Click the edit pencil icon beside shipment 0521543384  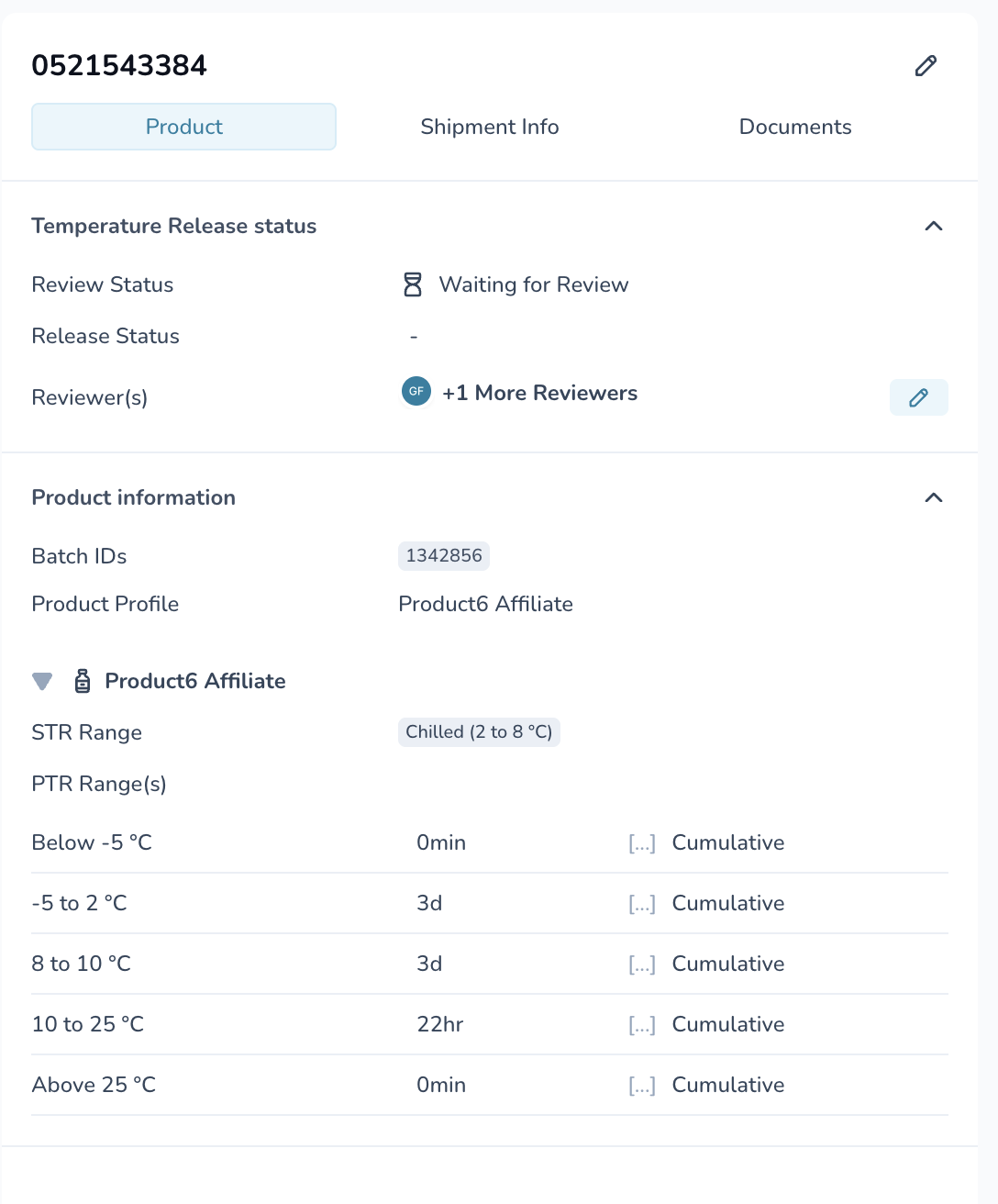[926, 65]
